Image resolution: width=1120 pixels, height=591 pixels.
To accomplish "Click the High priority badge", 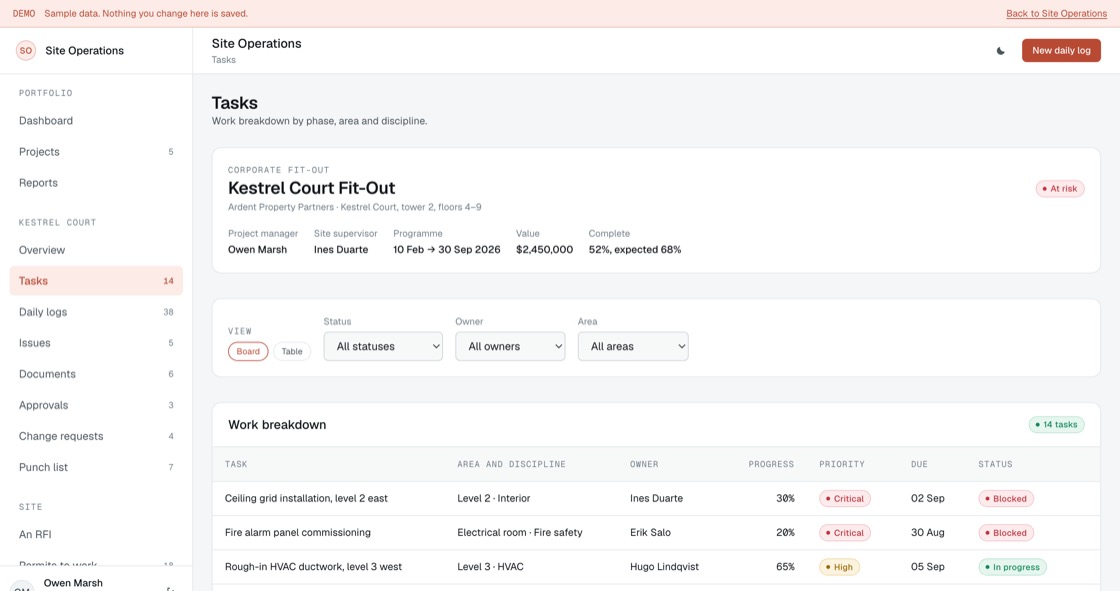I will coord(839,567).
